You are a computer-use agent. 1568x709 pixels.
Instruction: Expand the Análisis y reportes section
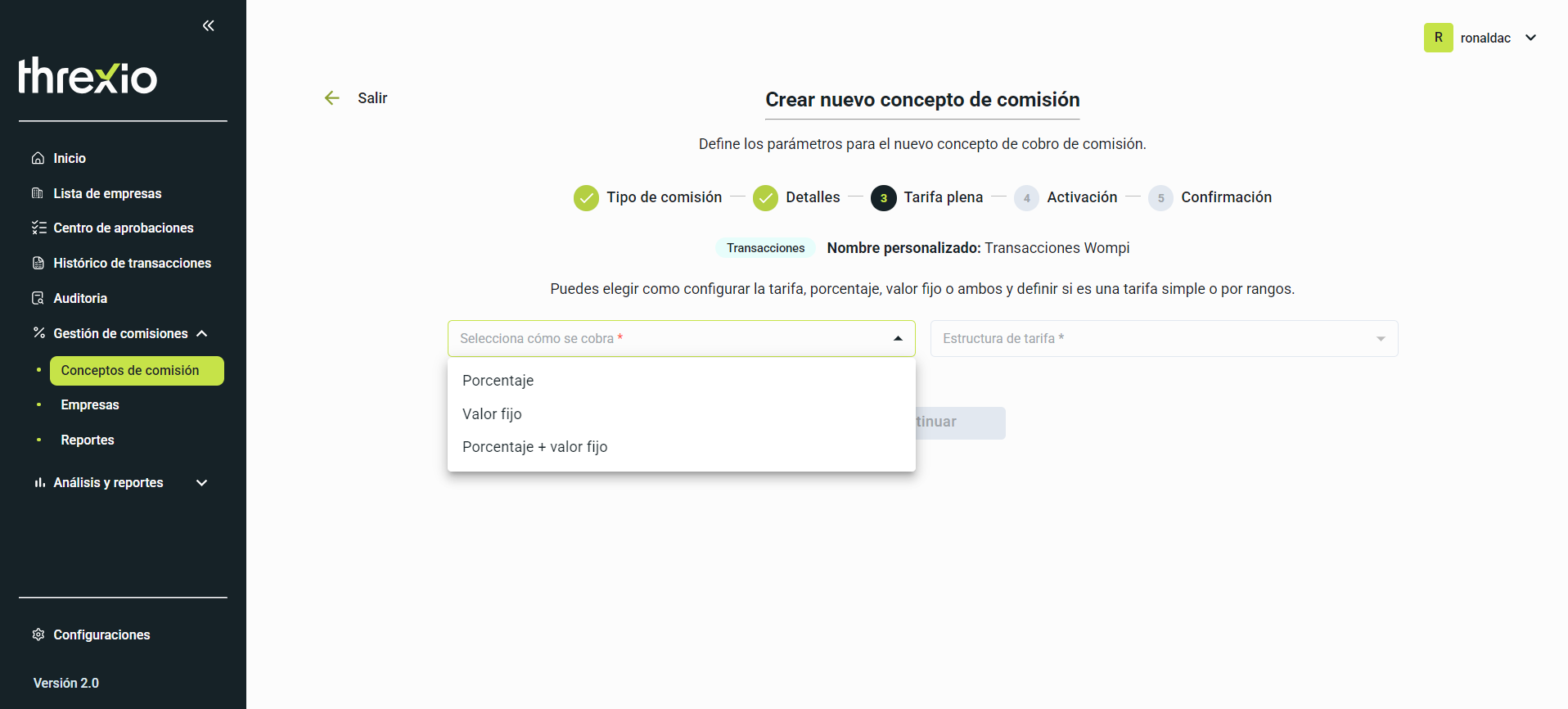point(202,483)
